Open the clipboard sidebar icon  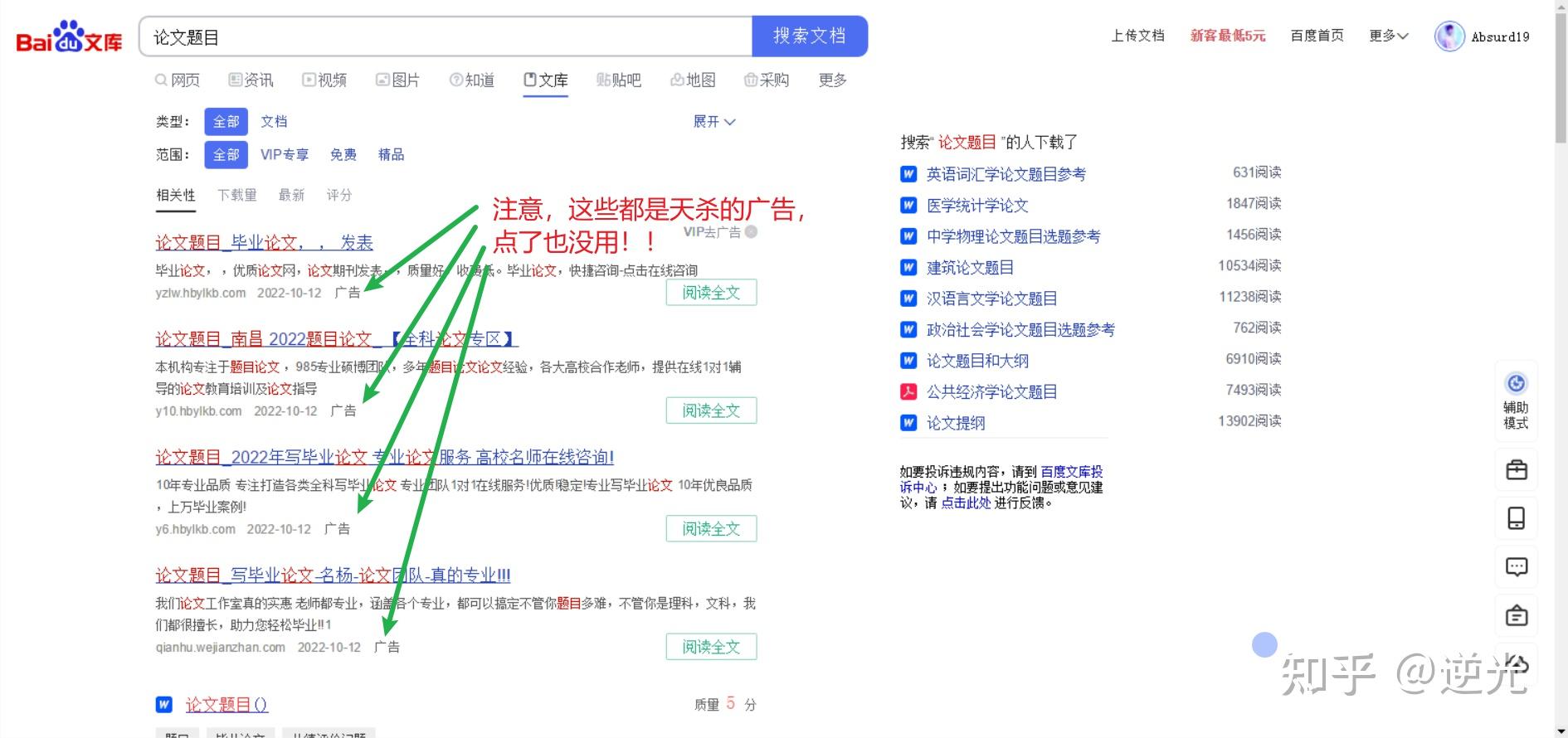1516,616
